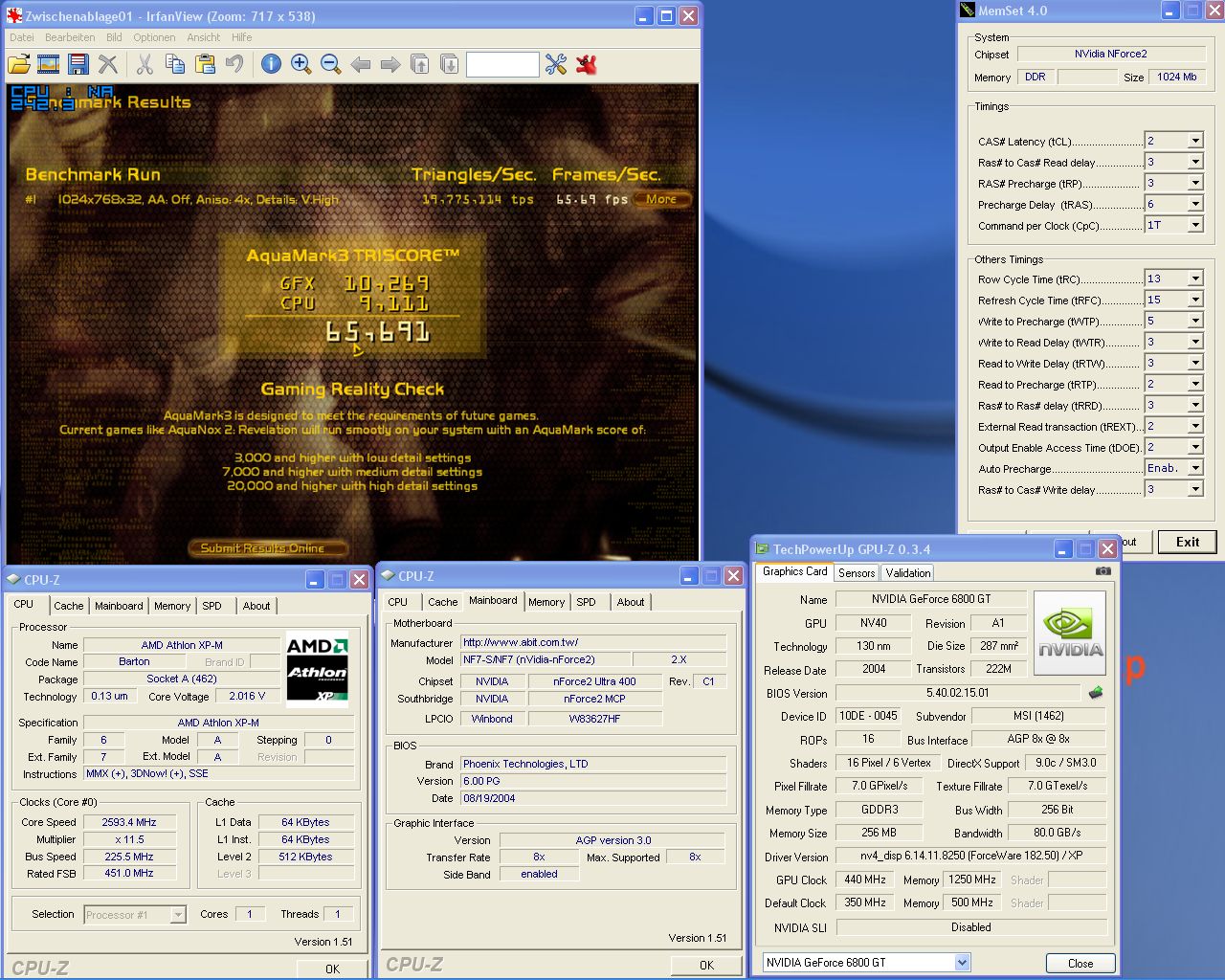Screen dimensions: 1225x980
Task: Click the red IrfanView cat About icon
Action: [x=586, y=64]
